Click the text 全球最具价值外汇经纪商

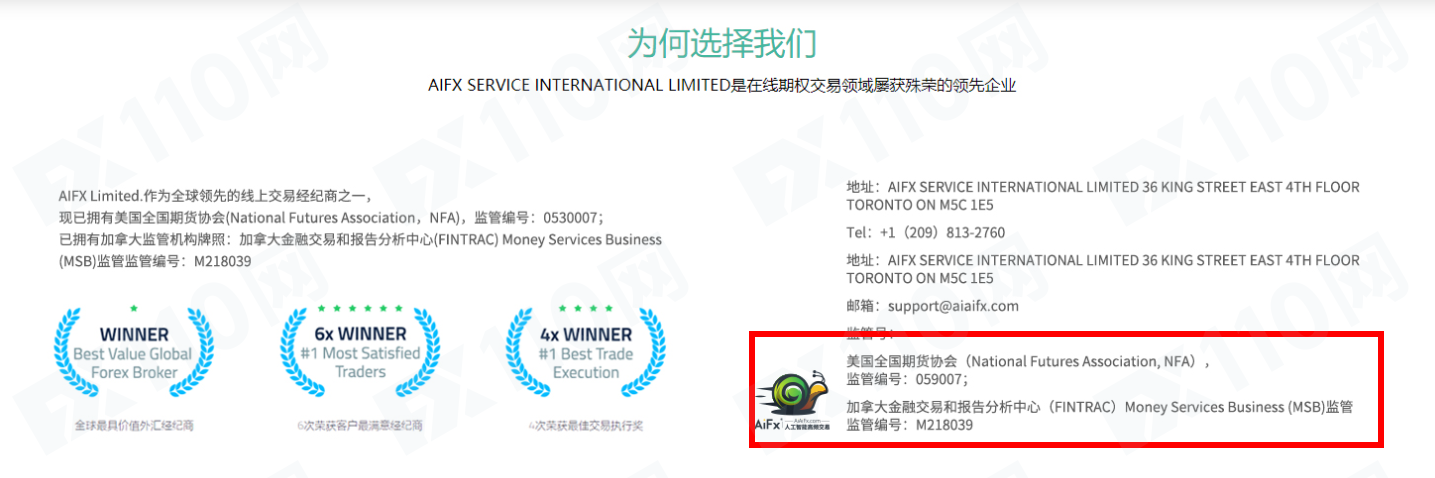pyautogui.click(x=134, y=425)
